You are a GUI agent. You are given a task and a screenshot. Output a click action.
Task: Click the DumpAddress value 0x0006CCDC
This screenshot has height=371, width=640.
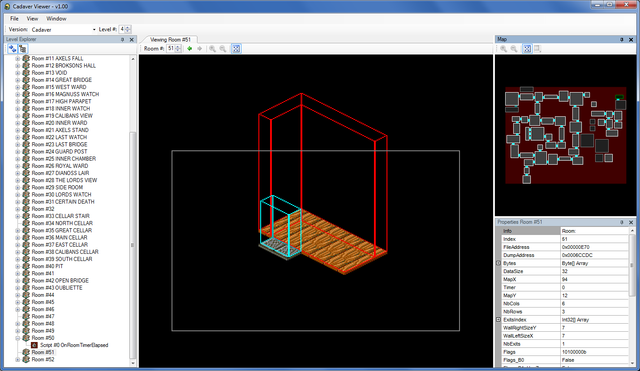coord(594,255)
